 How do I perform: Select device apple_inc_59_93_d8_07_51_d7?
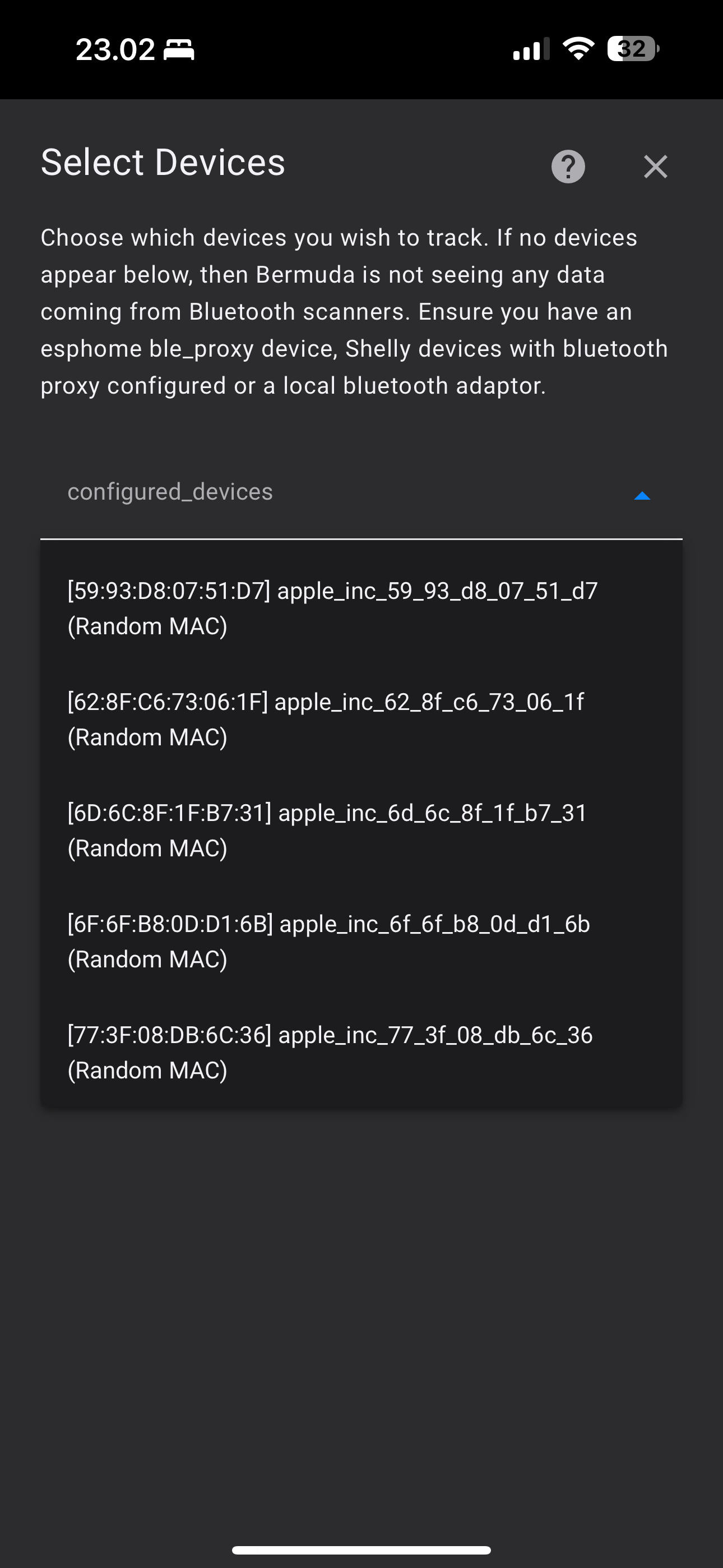pyautogui.click(x=332, y=607)
